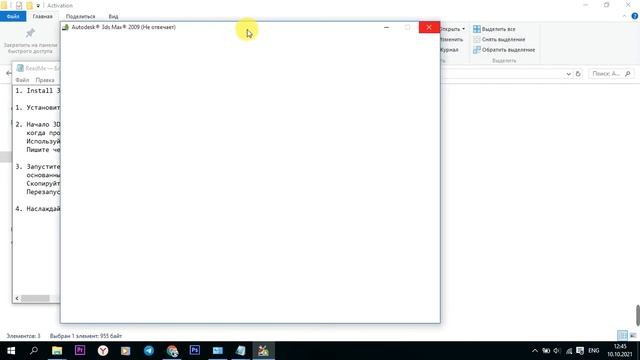Click the Quick Access toolbar dropdown arrow

(x=38, y=6)
